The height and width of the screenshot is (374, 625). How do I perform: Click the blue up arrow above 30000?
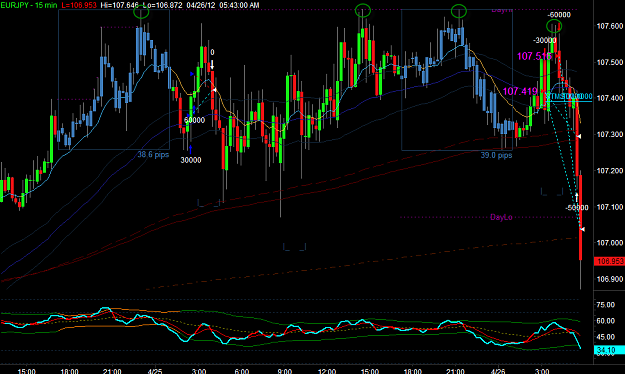191,150
